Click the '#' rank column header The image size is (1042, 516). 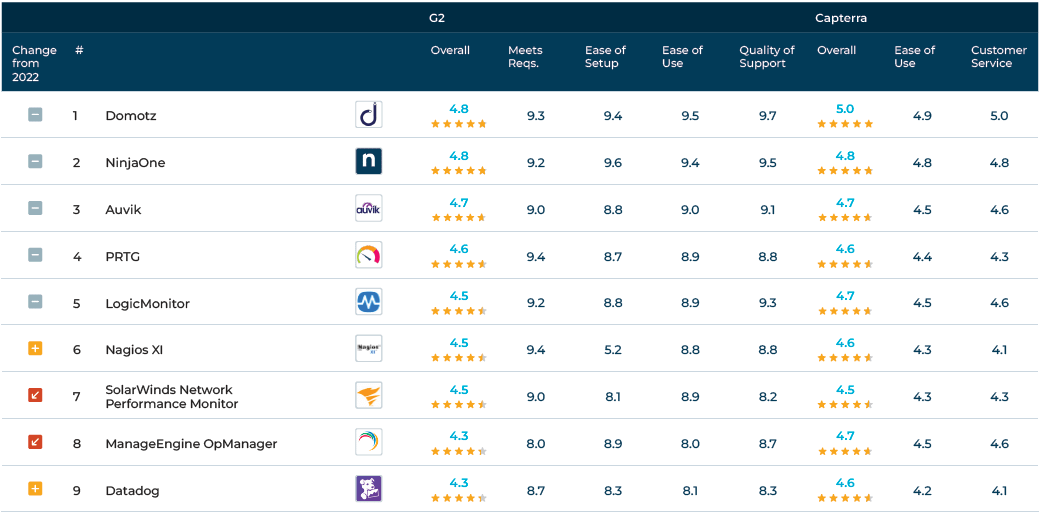[78, 50]
